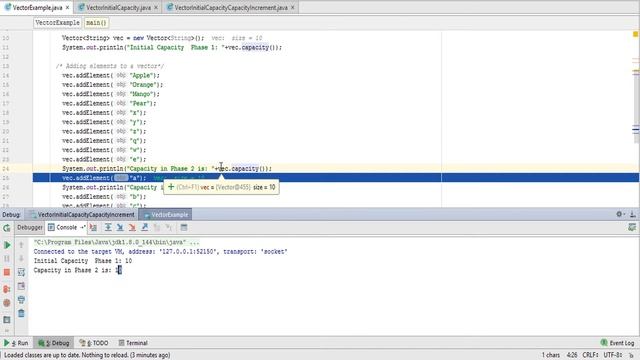
Task: Click the Drop Frame icon
Action: 157,227
